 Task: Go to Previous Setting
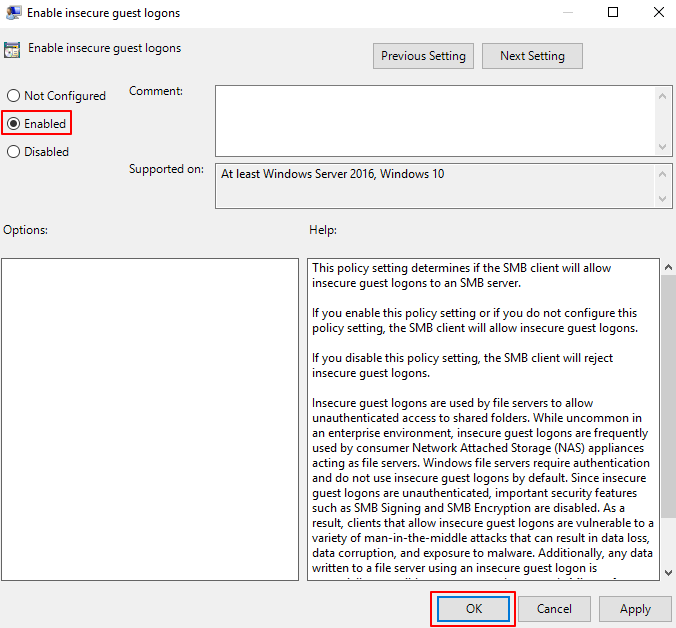pyautogui.click(x=423, y=56)
